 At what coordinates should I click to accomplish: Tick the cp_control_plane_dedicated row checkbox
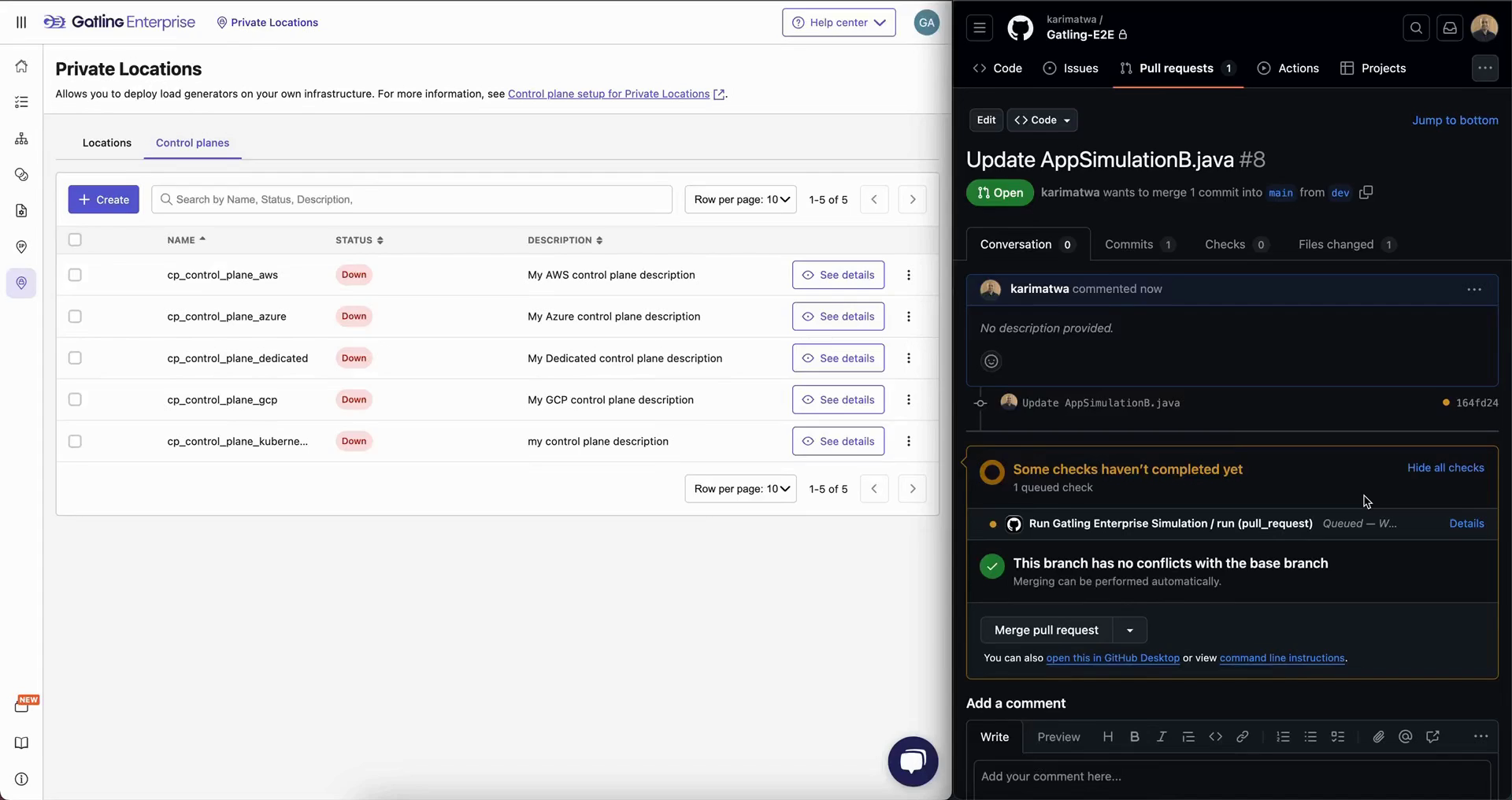pyautogui.click(x=75, y=358)
